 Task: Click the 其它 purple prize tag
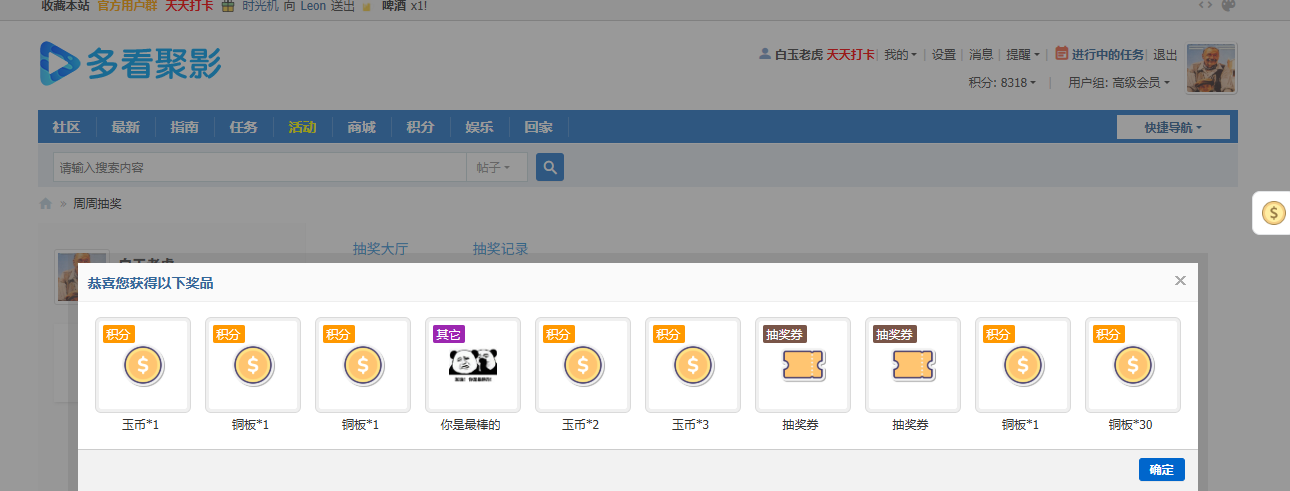tap(448, 334)
